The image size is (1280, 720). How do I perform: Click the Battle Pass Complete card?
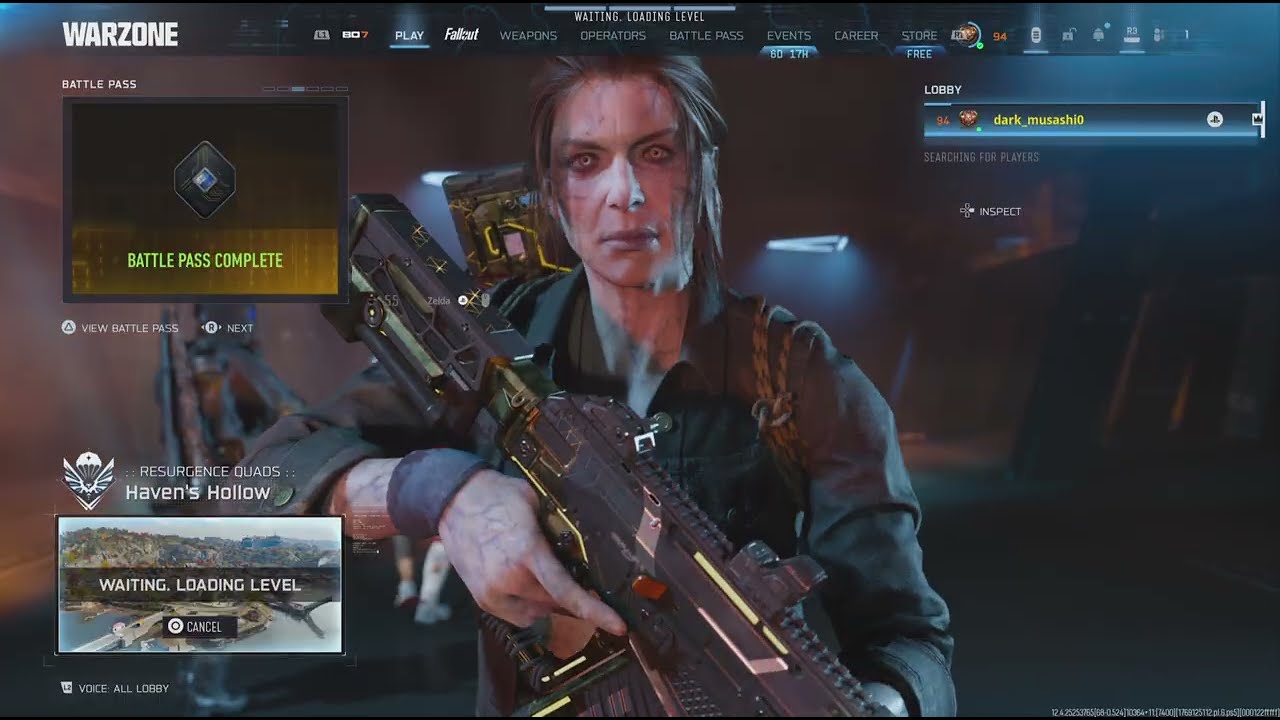point(205,199)
